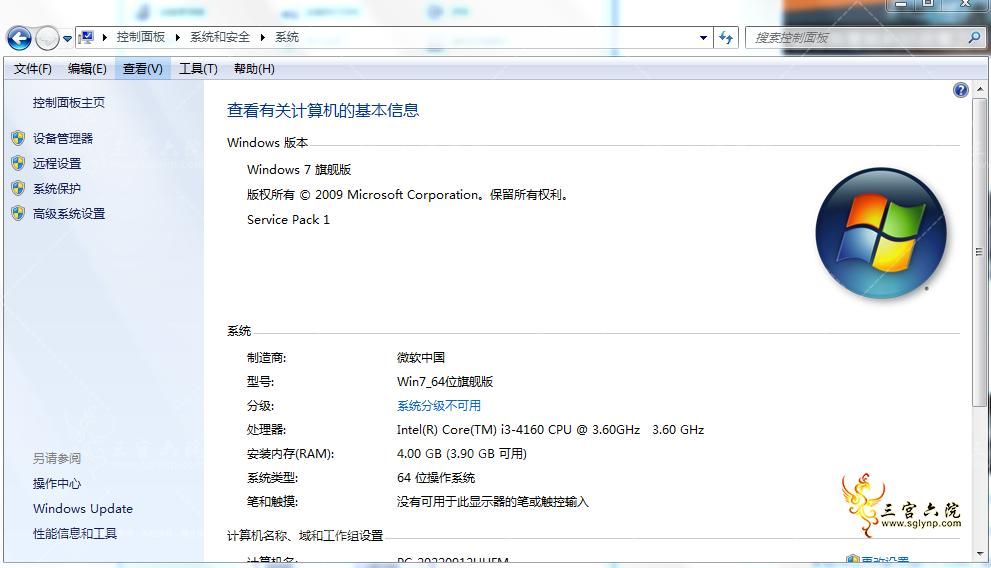991x568 pixels.
Task: Open the 编辑(E) menu
Action: (87, 69)
